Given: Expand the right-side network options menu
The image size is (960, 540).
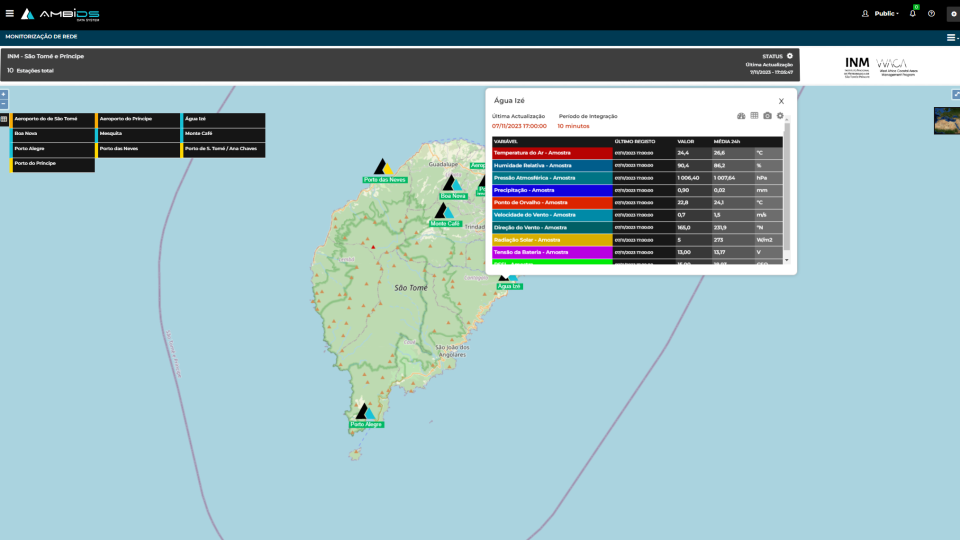Looking at the screenshot, I should (x=951, y=37).
